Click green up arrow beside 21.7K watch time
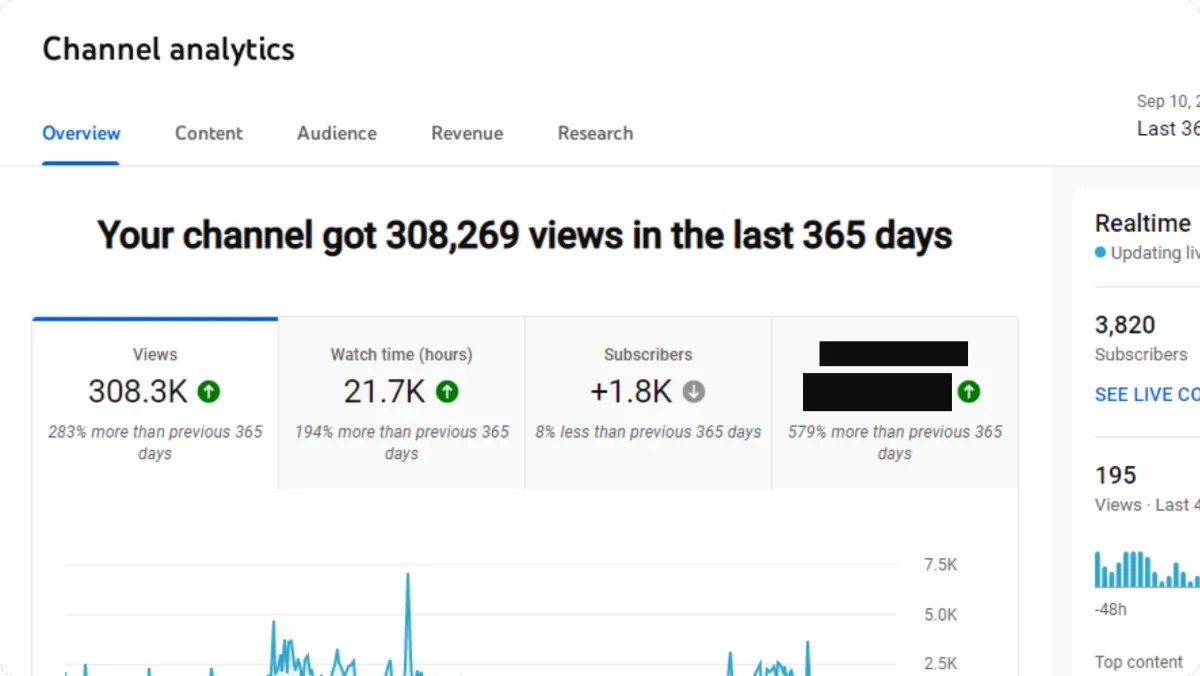The height and width of the screenshot is (676, 1200). coord(447,392)
